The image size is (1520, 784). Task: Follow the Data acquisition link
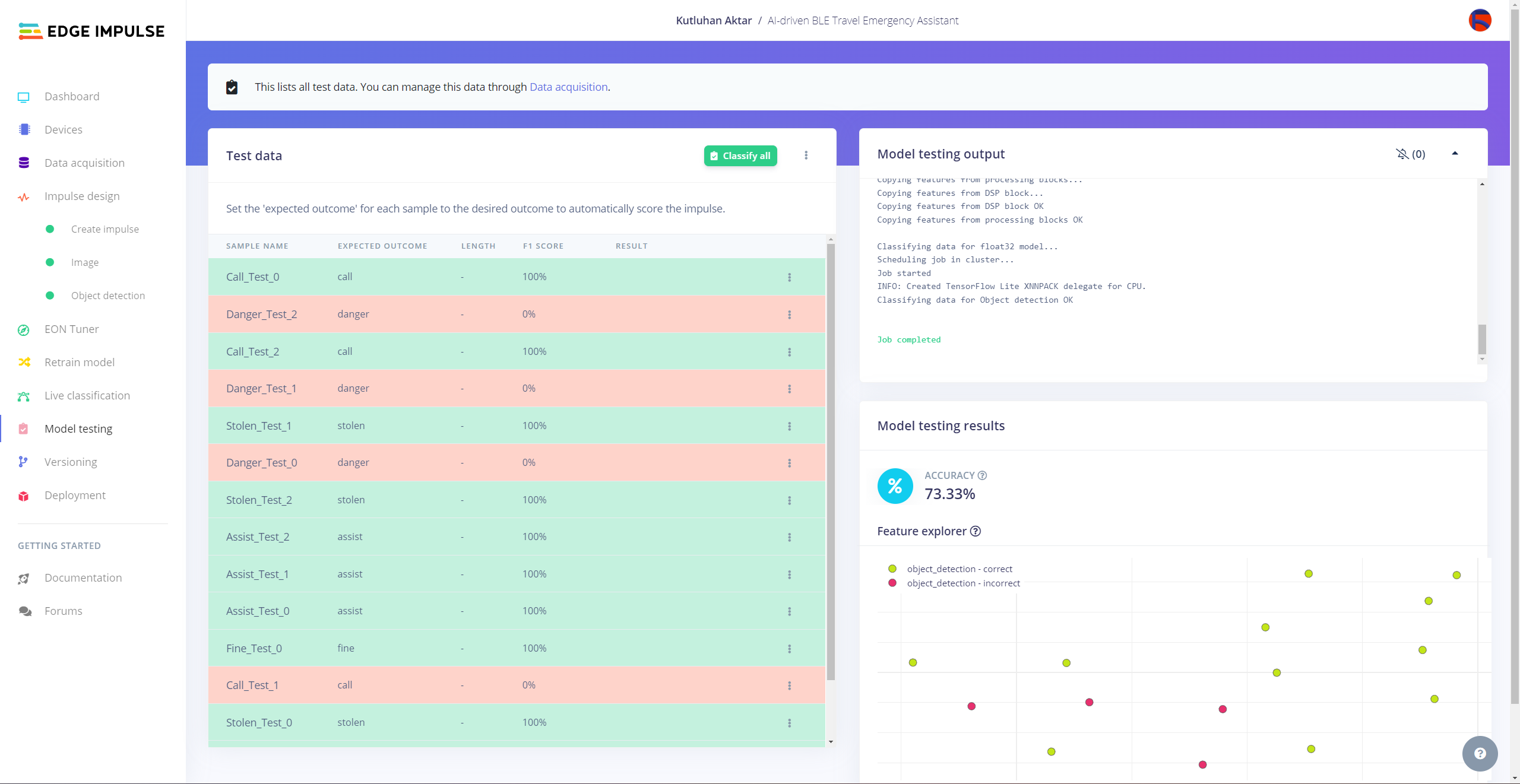click(x=568, y=87)
